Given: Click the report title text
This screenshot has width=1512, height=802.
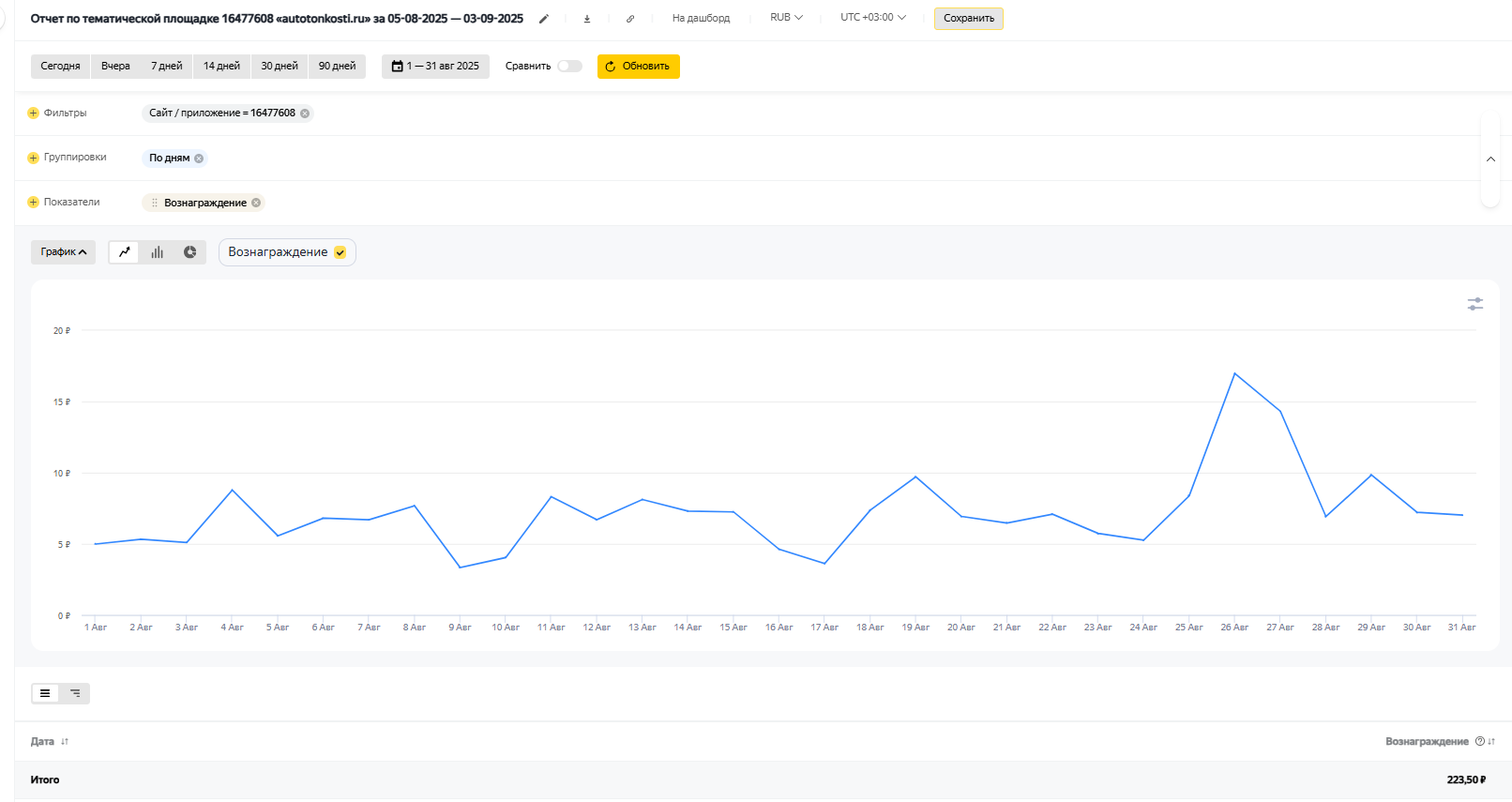Looking at the screenshot, I should click(277, 19).
